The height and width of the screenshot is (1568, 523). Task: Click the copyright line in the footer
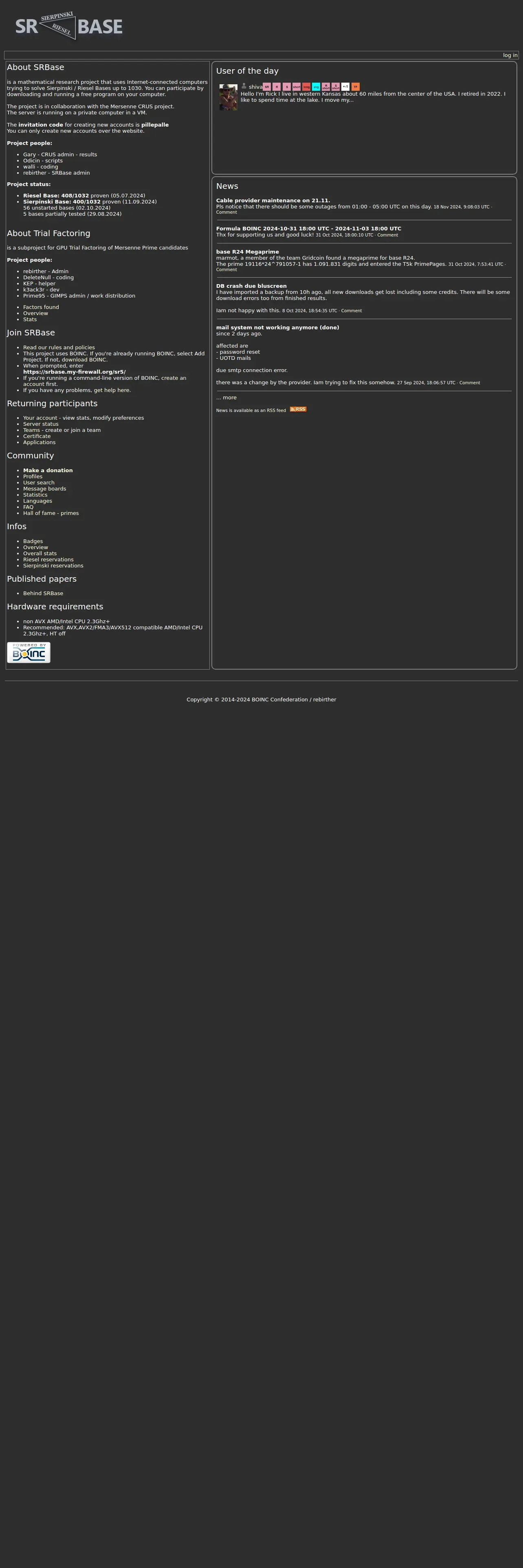[x=261, y=699]
